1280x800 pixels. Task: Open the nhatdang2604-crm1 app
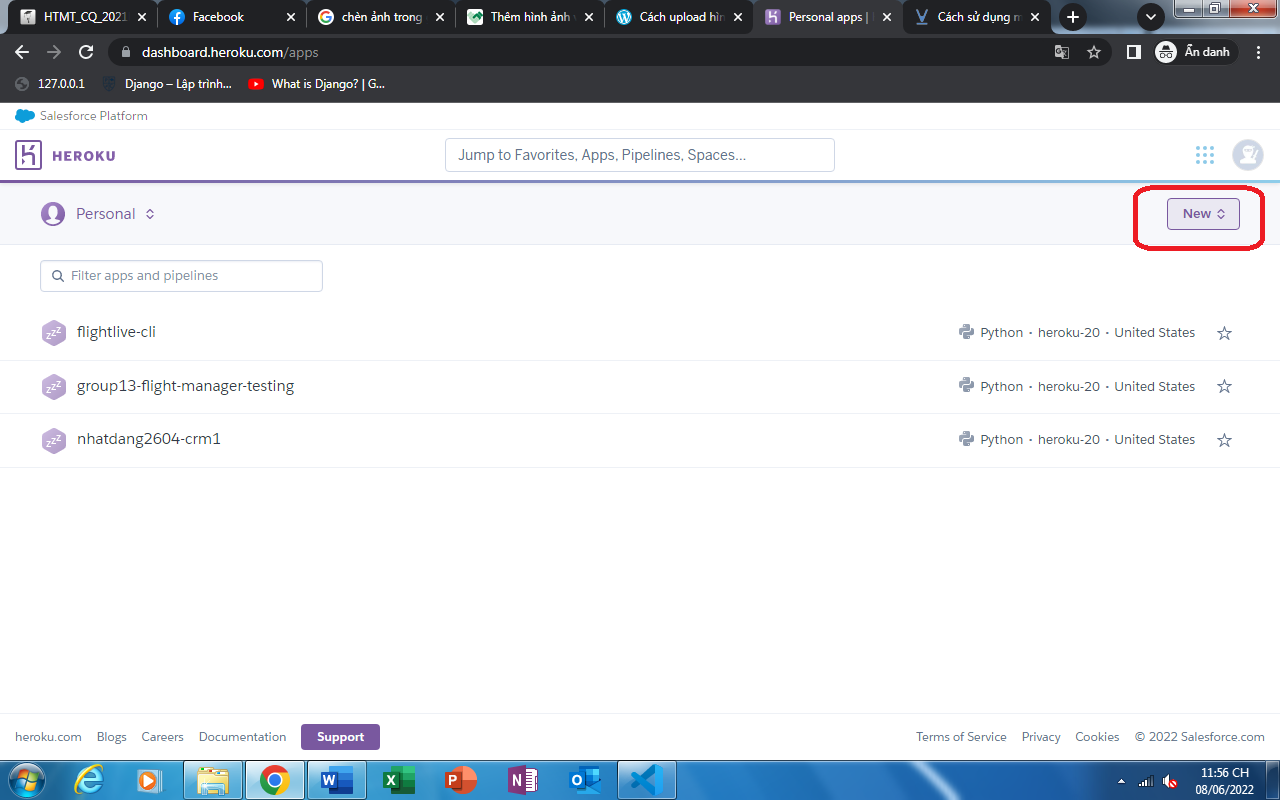click(x=149, y=439)
